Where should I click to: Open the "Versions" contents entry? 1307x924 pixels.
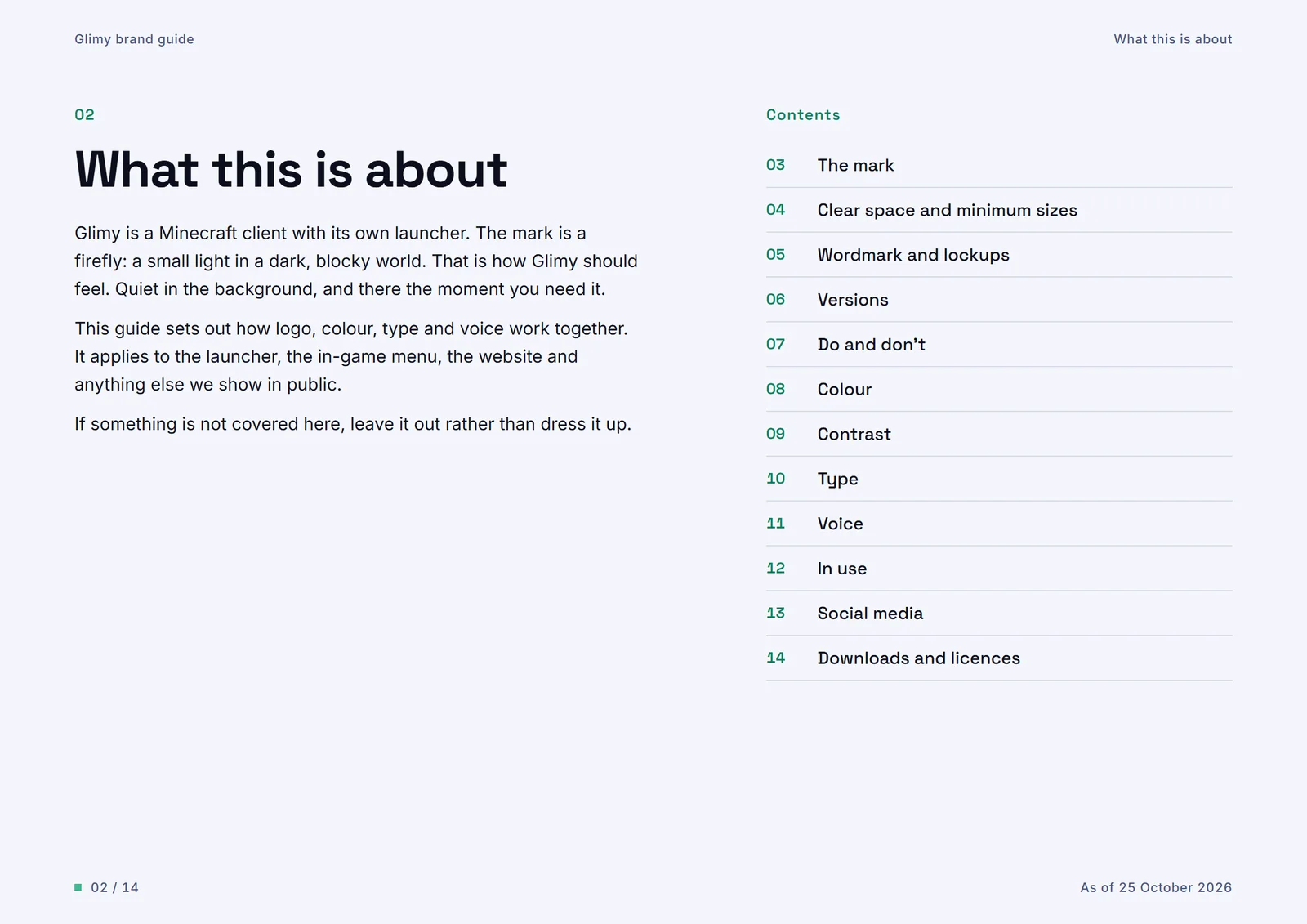(x=999, y=301)
